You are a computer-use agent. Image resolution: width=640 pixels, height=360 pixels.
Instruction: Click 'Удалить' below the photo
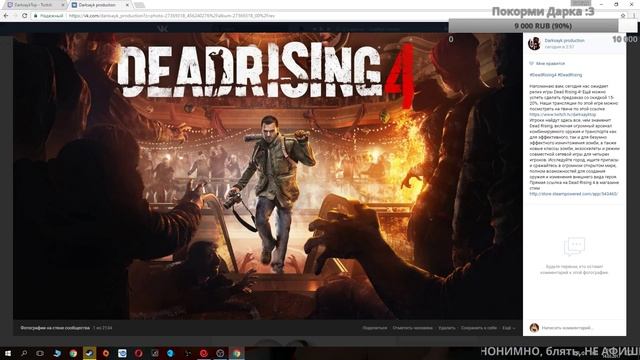(x=447, y=328)
